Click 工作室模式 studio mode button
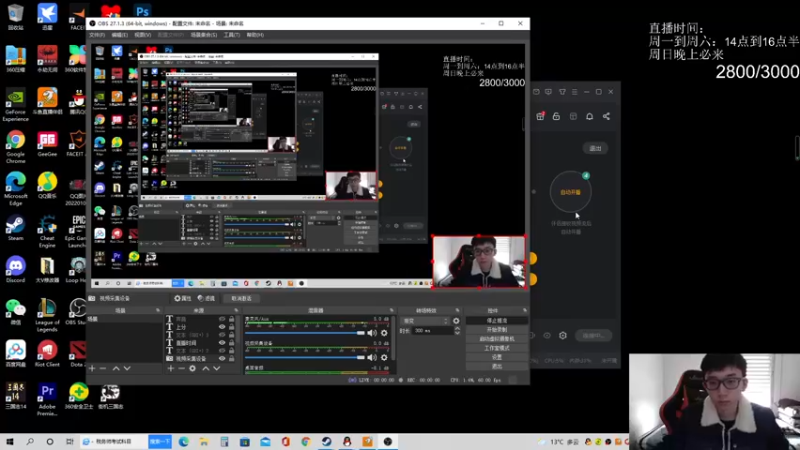 [x=496, y=348]
